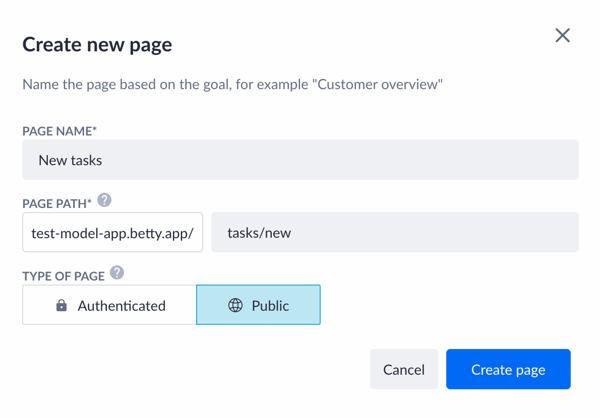Click the PAGE NAME field label

tap(57, 131)
